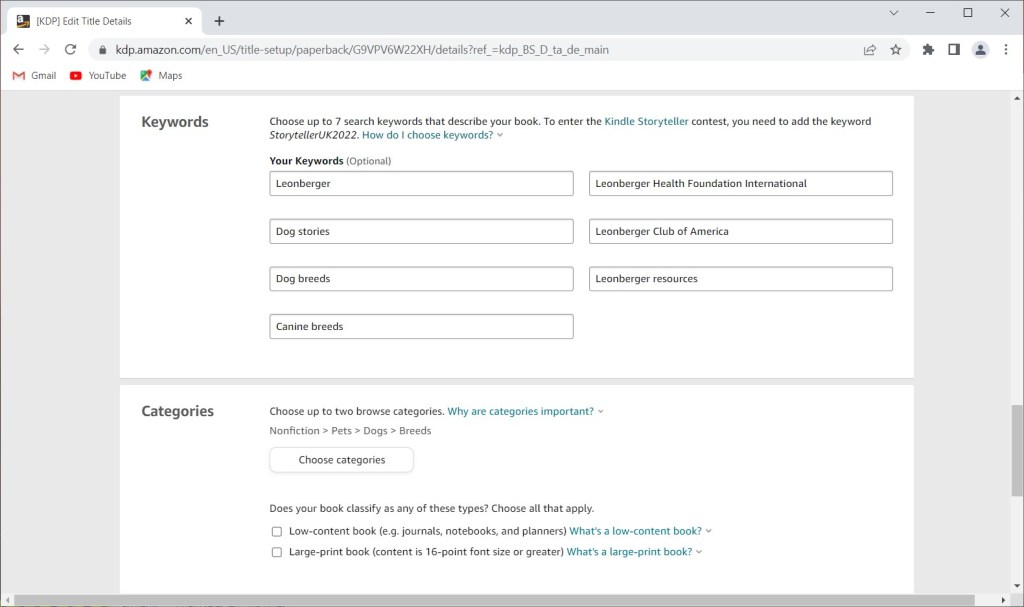The image size is (1024, 607).
Task: Expand 'What's a low-content book?' chevron
Action: [709, 531]
